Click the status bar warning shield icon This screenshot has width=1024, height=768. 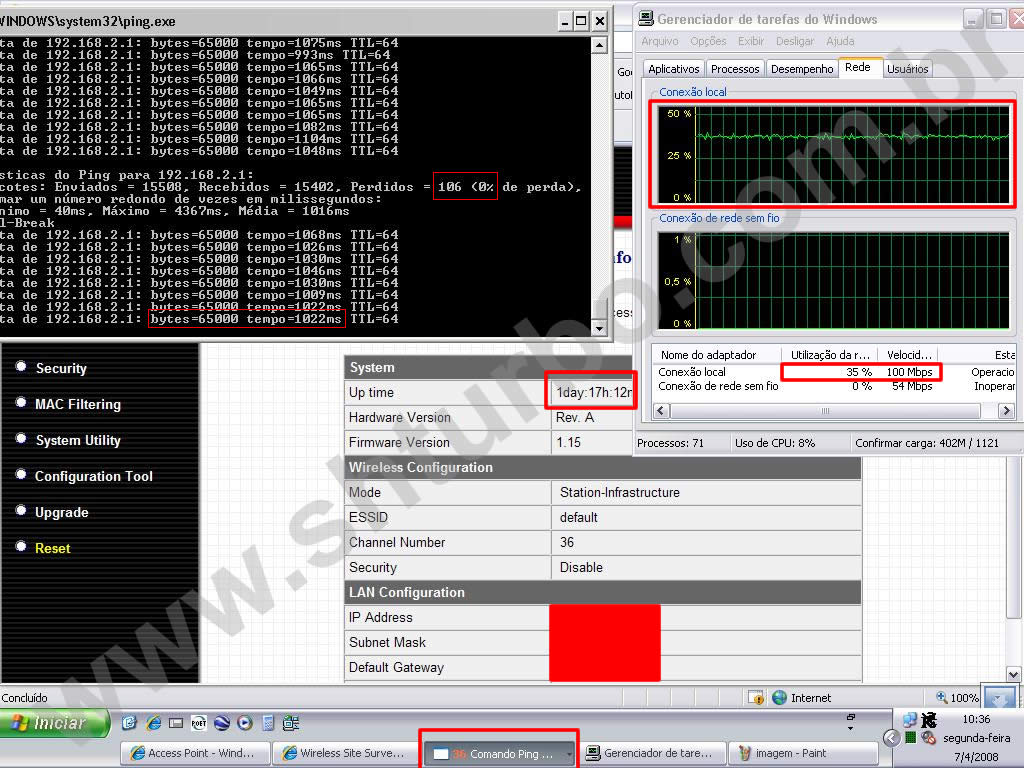(756, 697)
